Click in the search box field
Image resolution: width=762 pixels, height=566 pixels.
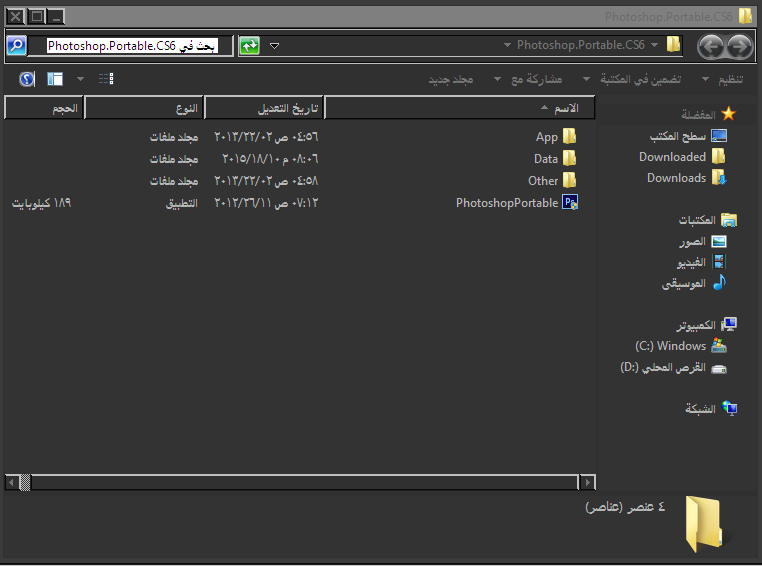click(x=130, y=46)
